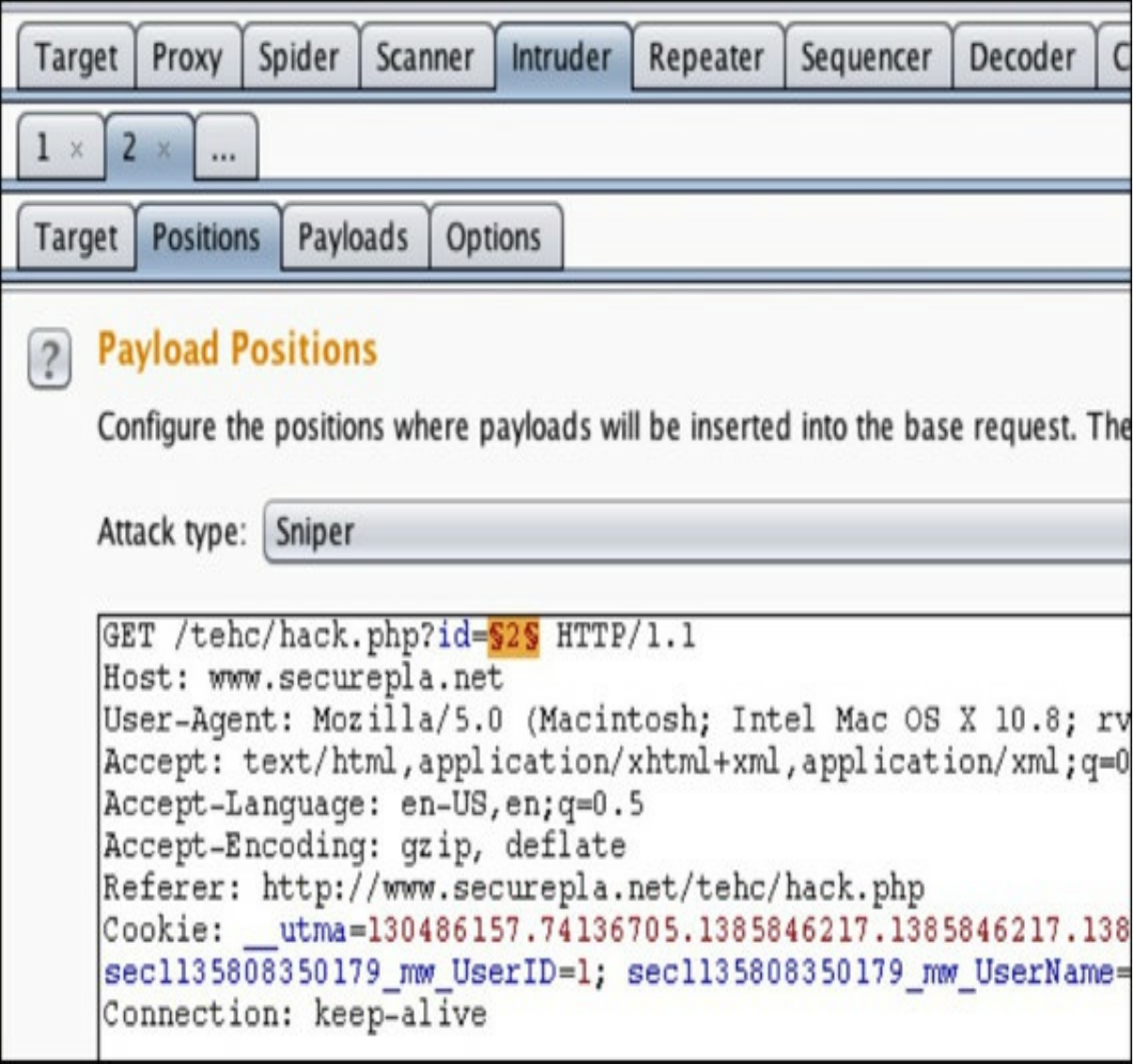Open the Target main tab

76,57
